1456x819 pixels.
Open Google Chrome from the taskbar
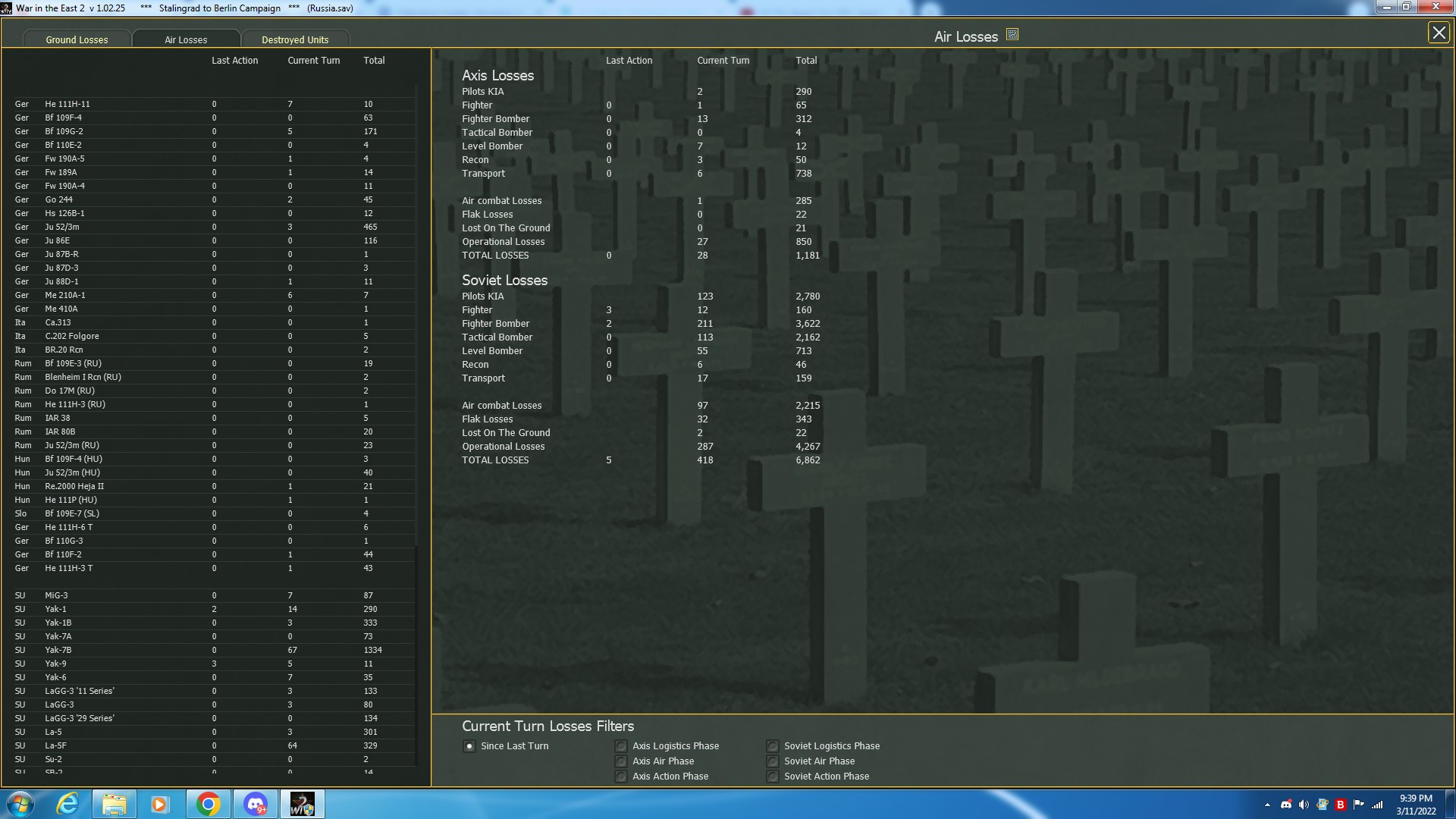click(208, 804)
